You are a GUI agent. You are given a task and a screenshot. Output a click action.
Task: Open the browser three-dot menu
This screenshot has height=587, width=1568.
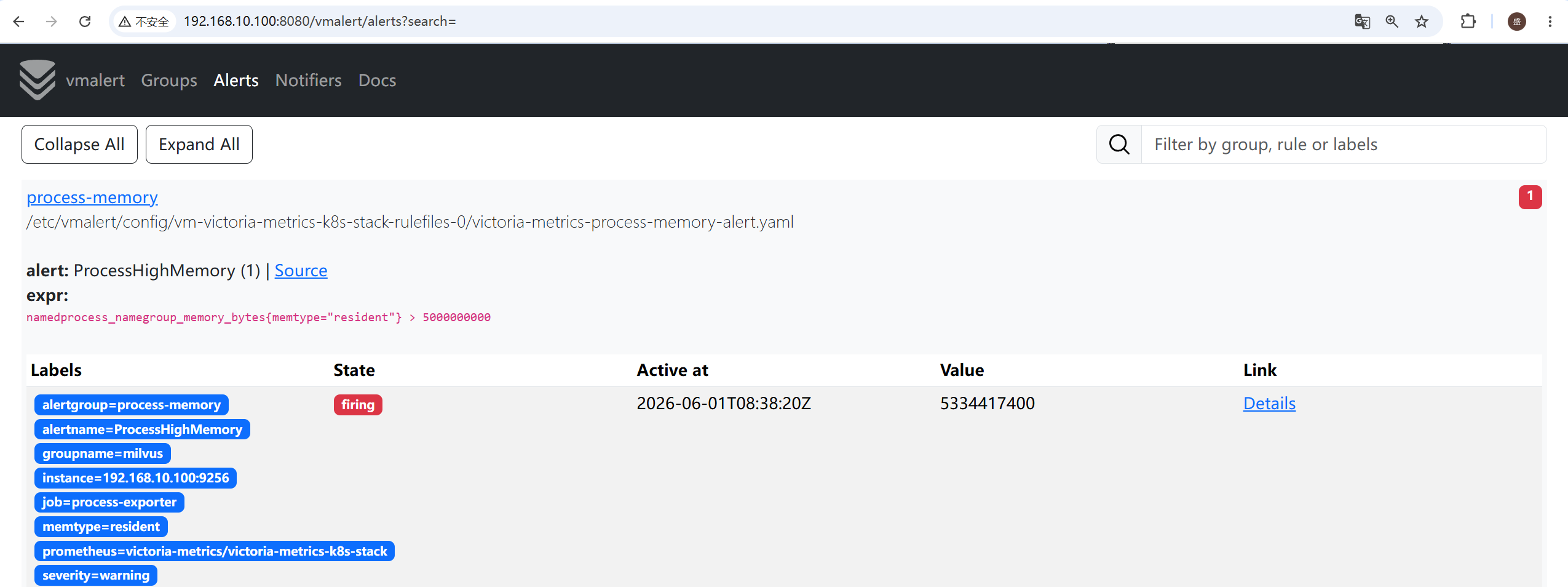pos(1550,22)
